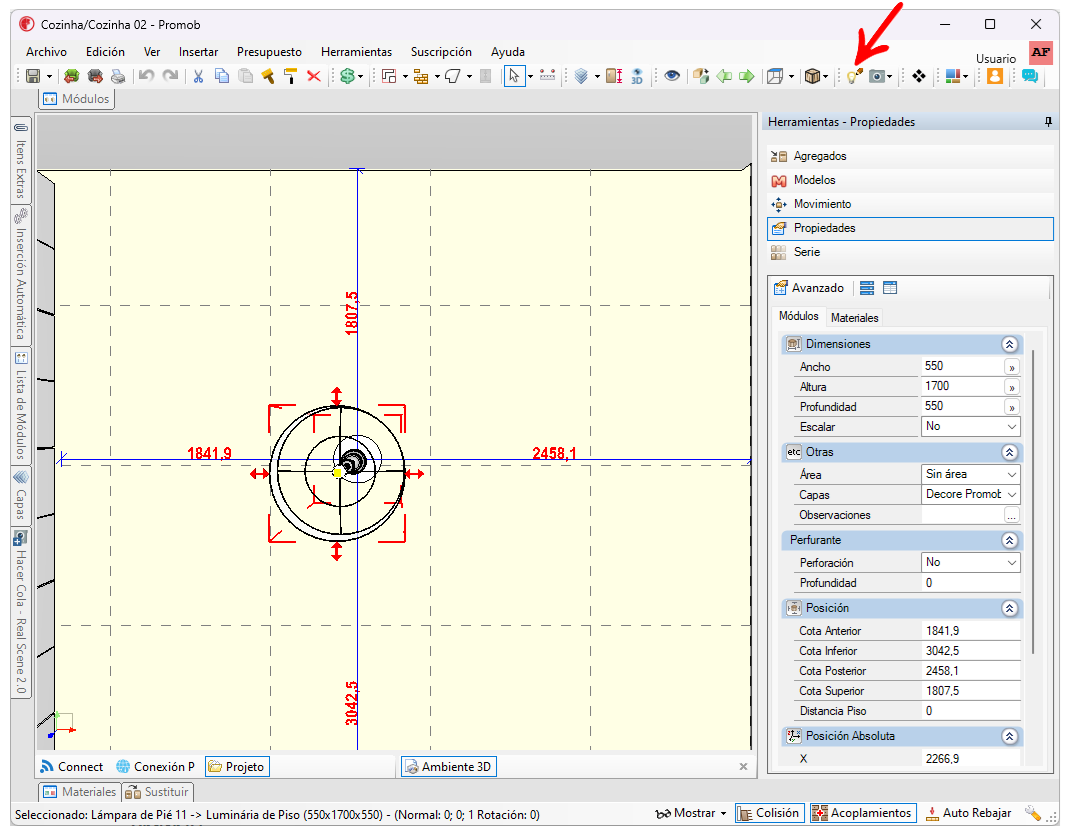Open the green dollar budget icon
Screen dimensions: 1076x837
pos(347,76)
